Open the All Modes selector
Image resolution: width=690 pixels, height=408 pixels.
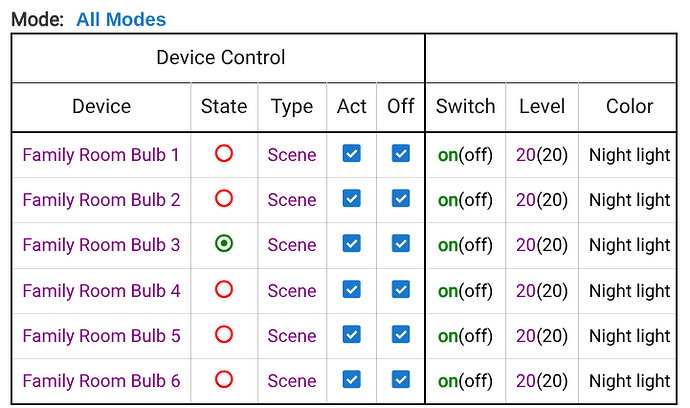(x=121, y=19)
